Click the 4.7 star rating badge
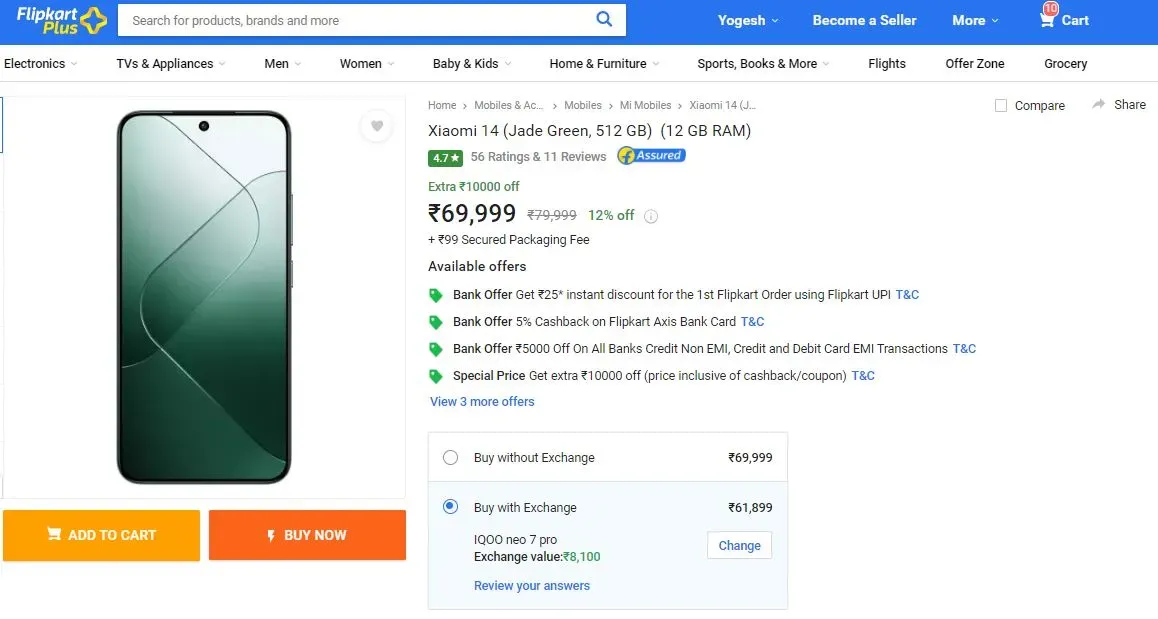The height and width of the screenshot is (619, 1158). 445,157
